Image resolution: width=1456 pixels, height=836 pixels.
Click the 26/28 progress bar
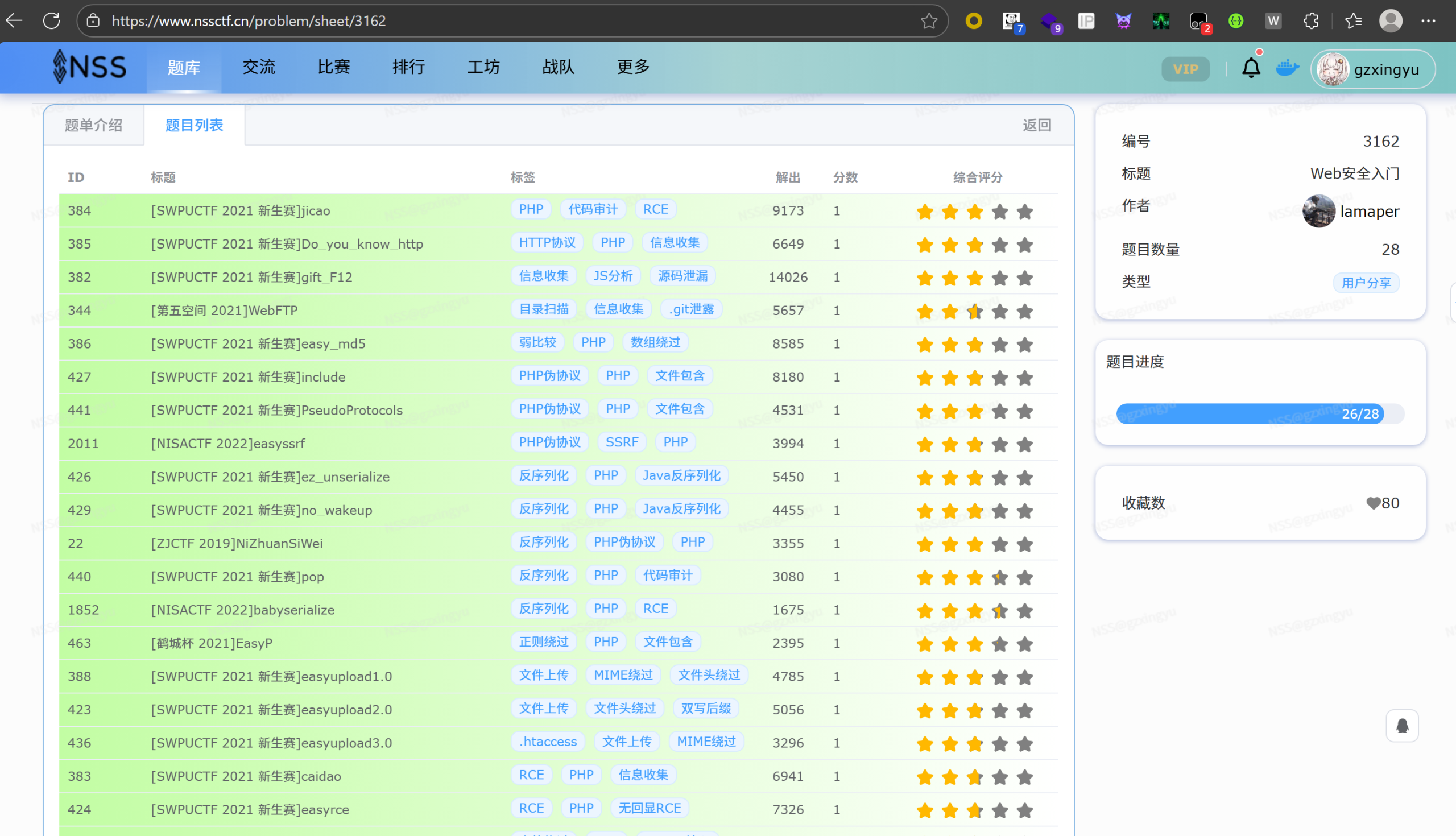[1260, 414]
